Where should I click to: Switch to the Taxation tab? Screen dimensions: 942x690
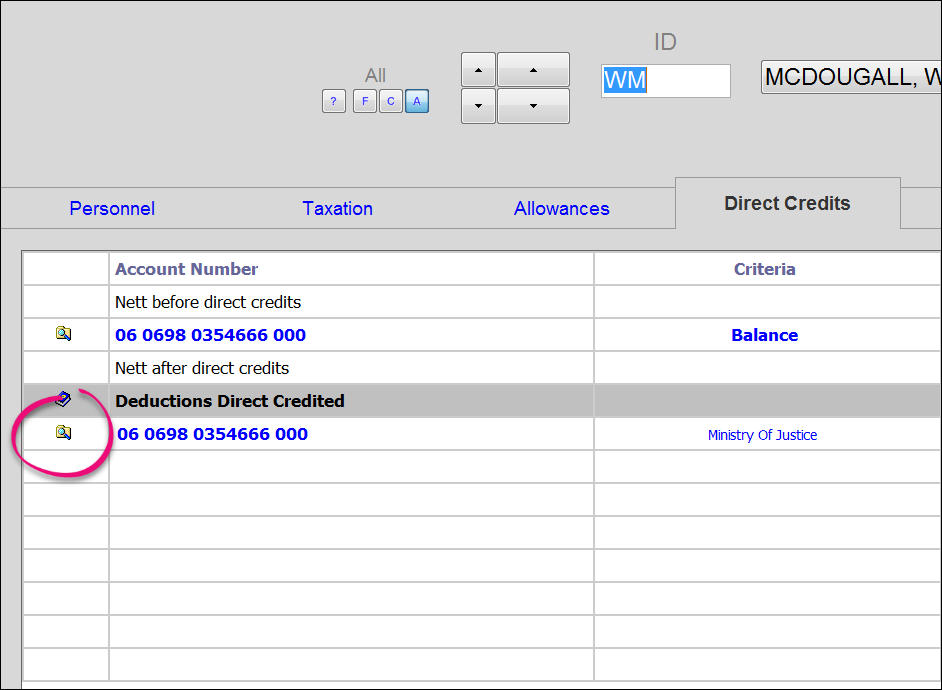pyautogui.click(x=337, y=208)
